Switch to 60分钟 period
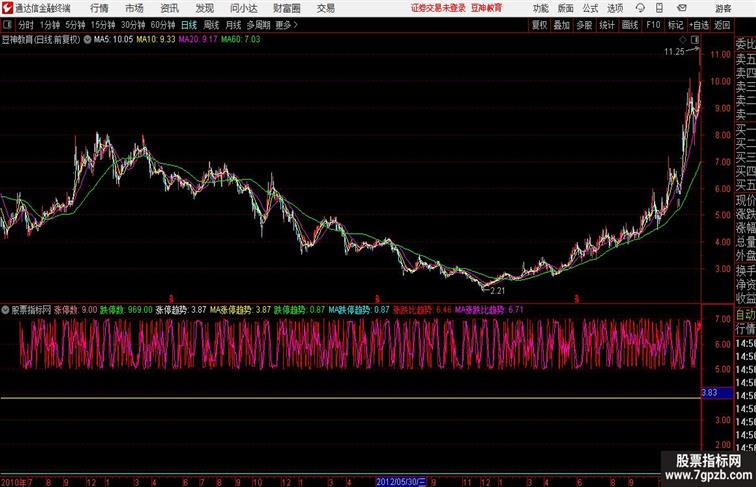 pos(163,25)
